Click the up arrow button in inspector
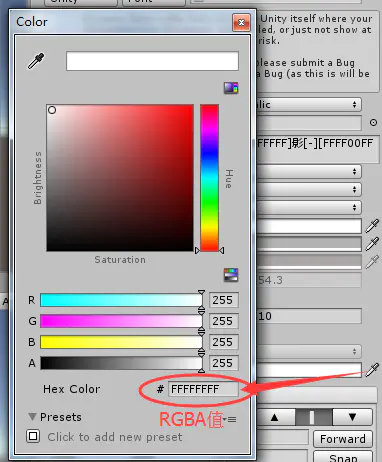 [275, 417]
